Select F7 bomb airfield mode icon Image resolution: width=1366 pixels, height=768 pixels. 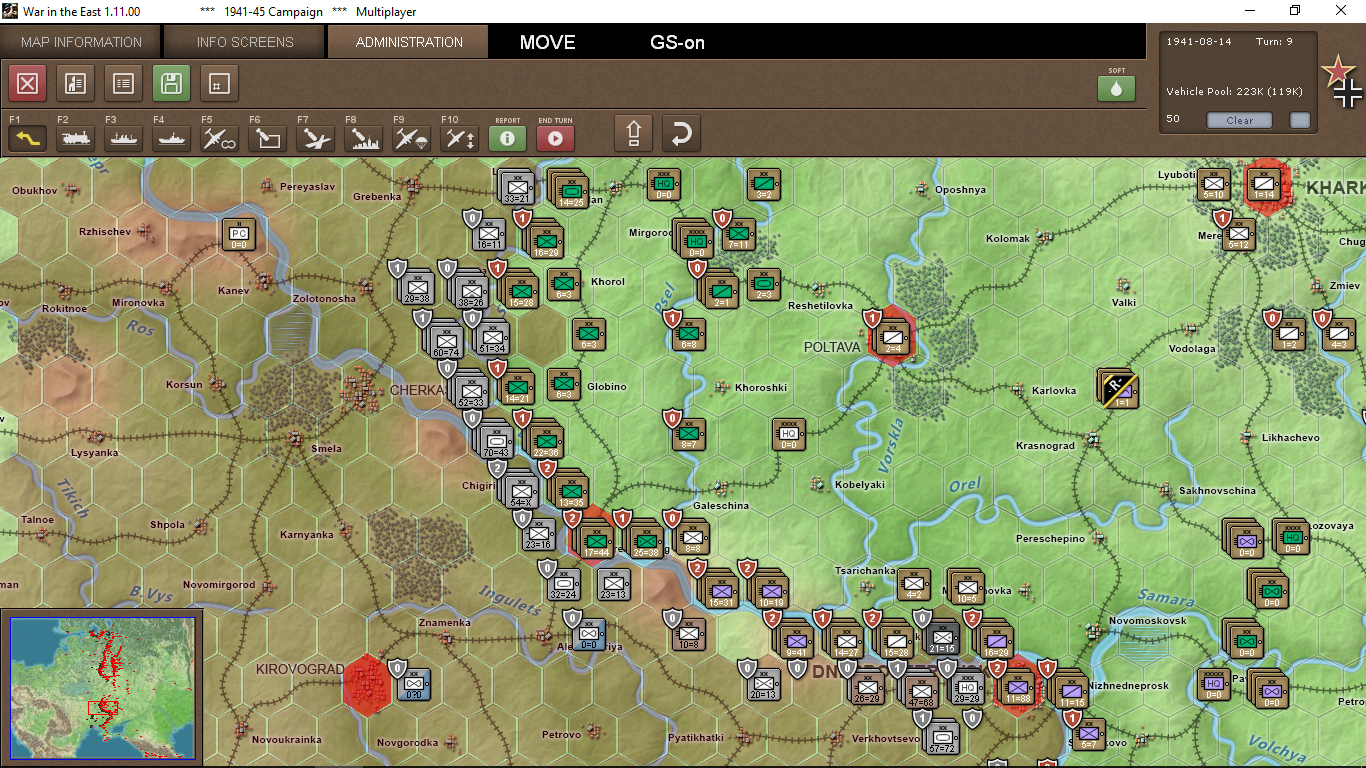(315, 138)
